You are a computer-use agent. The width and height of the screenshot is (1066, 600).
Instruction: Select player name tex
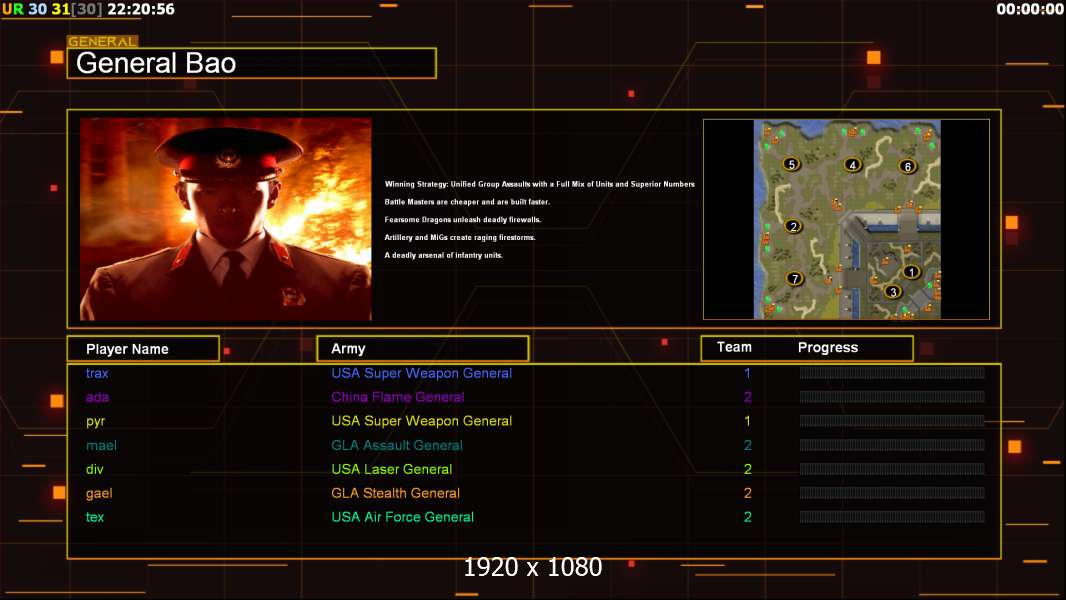coord(94,517)
